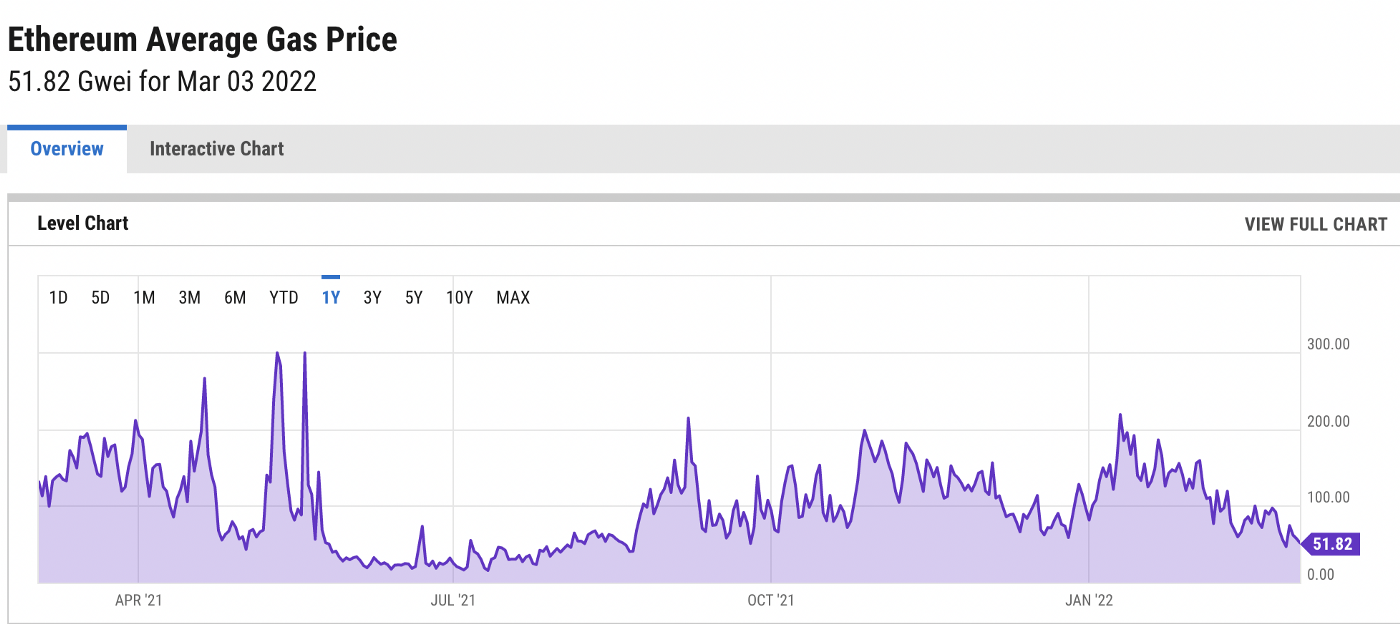This screenshot has height=624, width=1400.
Task: Select the 1M time range
Action: [144, 297]
